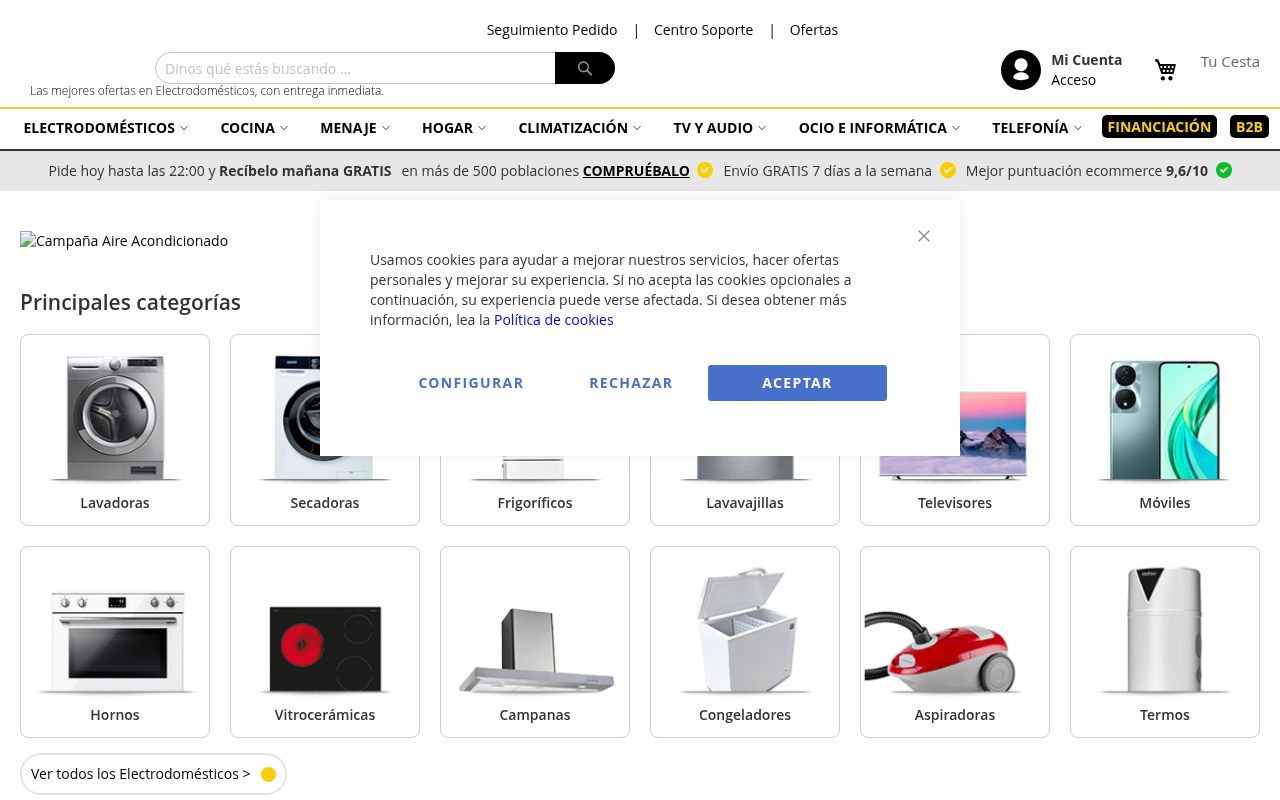1280x800 pixels.
Task: Open the Móviles phone category image
Action: (1165, 419)
